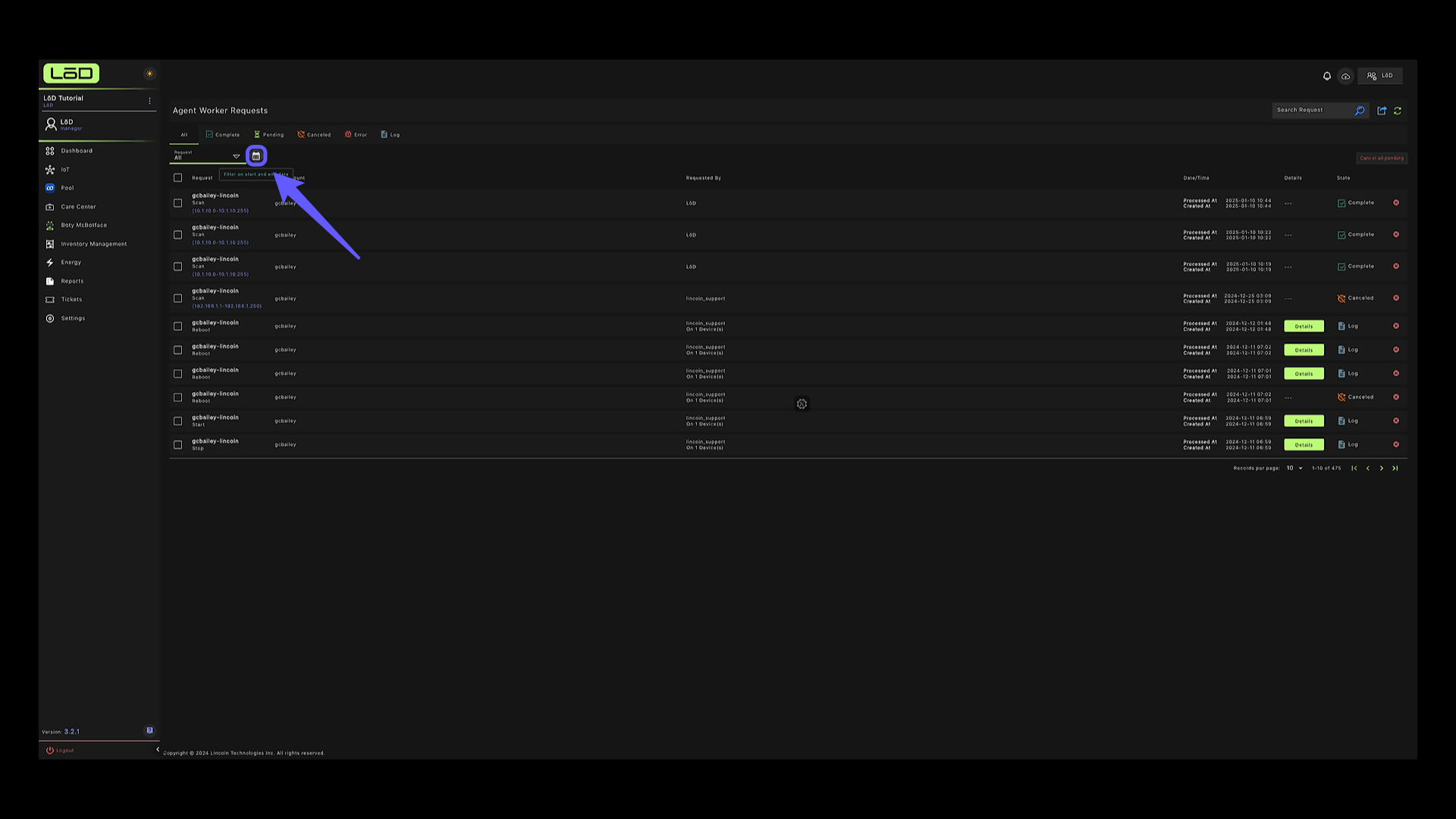Open the three-dot menu beside LōD Tutorial
1456x819 pixels.
[149, 101]
